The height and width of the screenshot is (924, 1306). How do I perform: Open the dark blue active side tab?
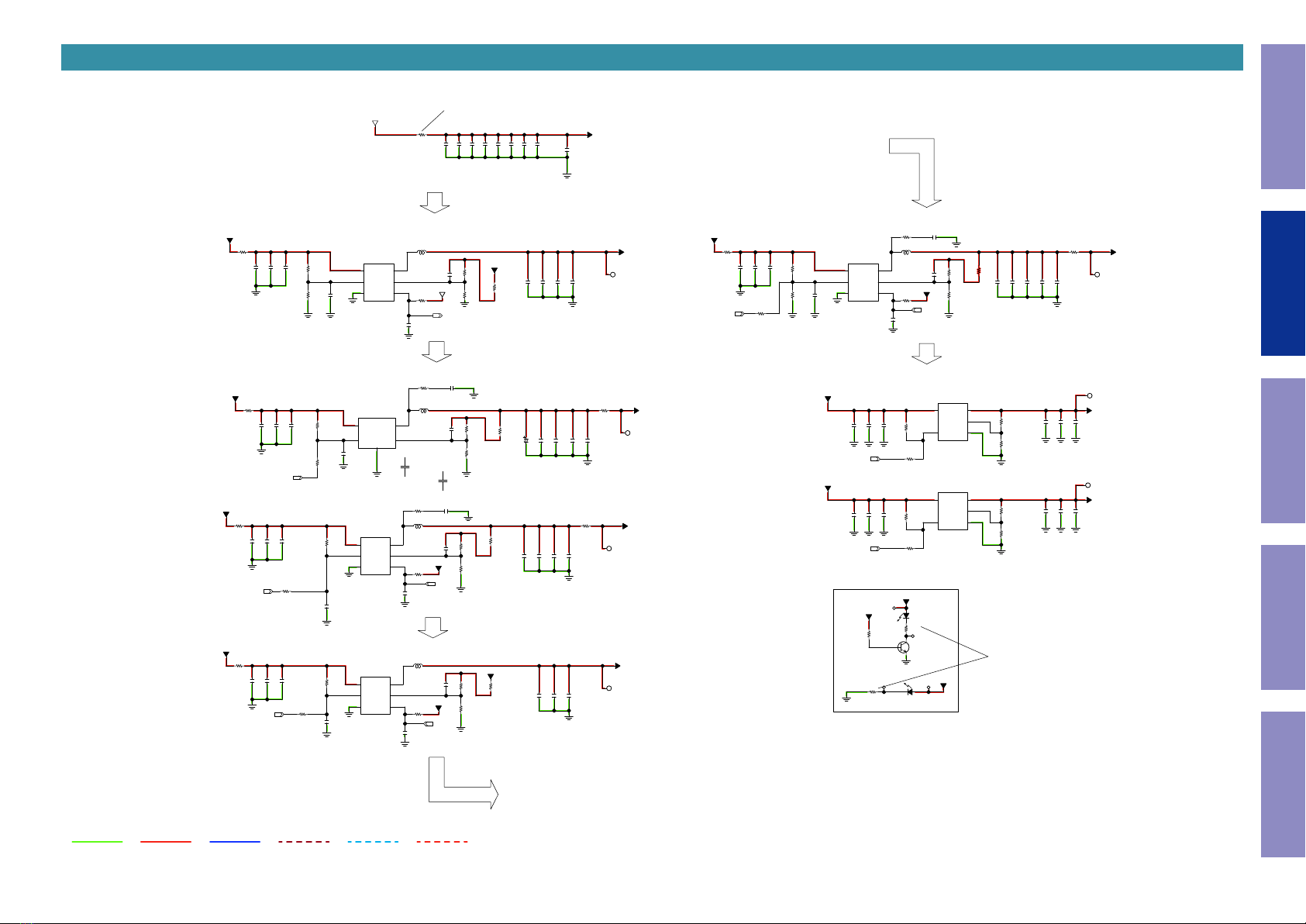coord(1283,284)
